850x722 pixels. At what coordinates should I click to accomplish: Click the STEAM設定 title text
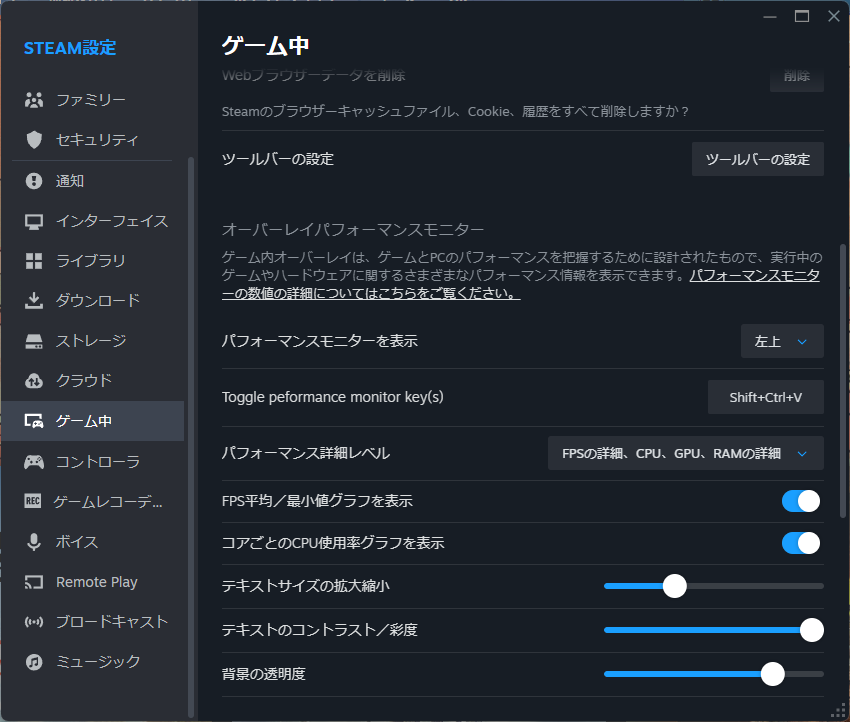click(x=70, y=48)
